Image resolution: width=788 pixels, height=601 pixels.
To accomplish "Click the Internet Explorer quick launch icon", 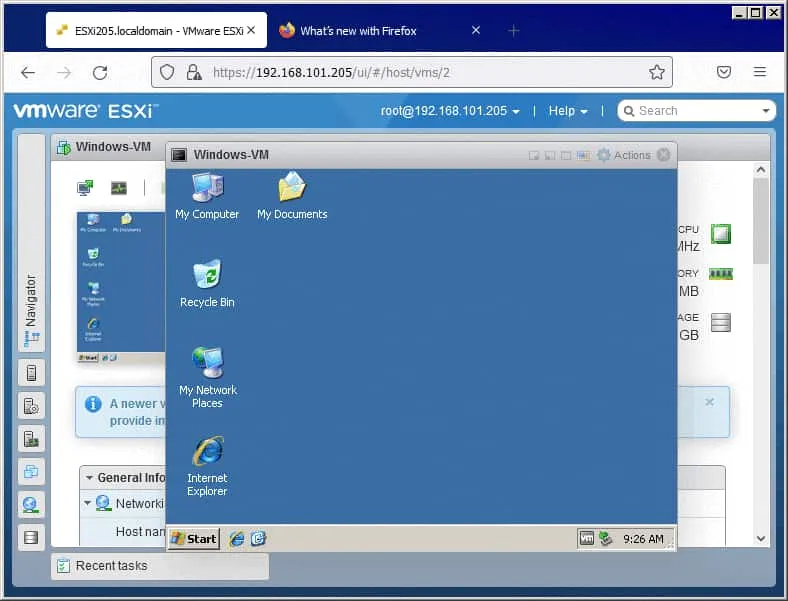I will pos(237,539).
